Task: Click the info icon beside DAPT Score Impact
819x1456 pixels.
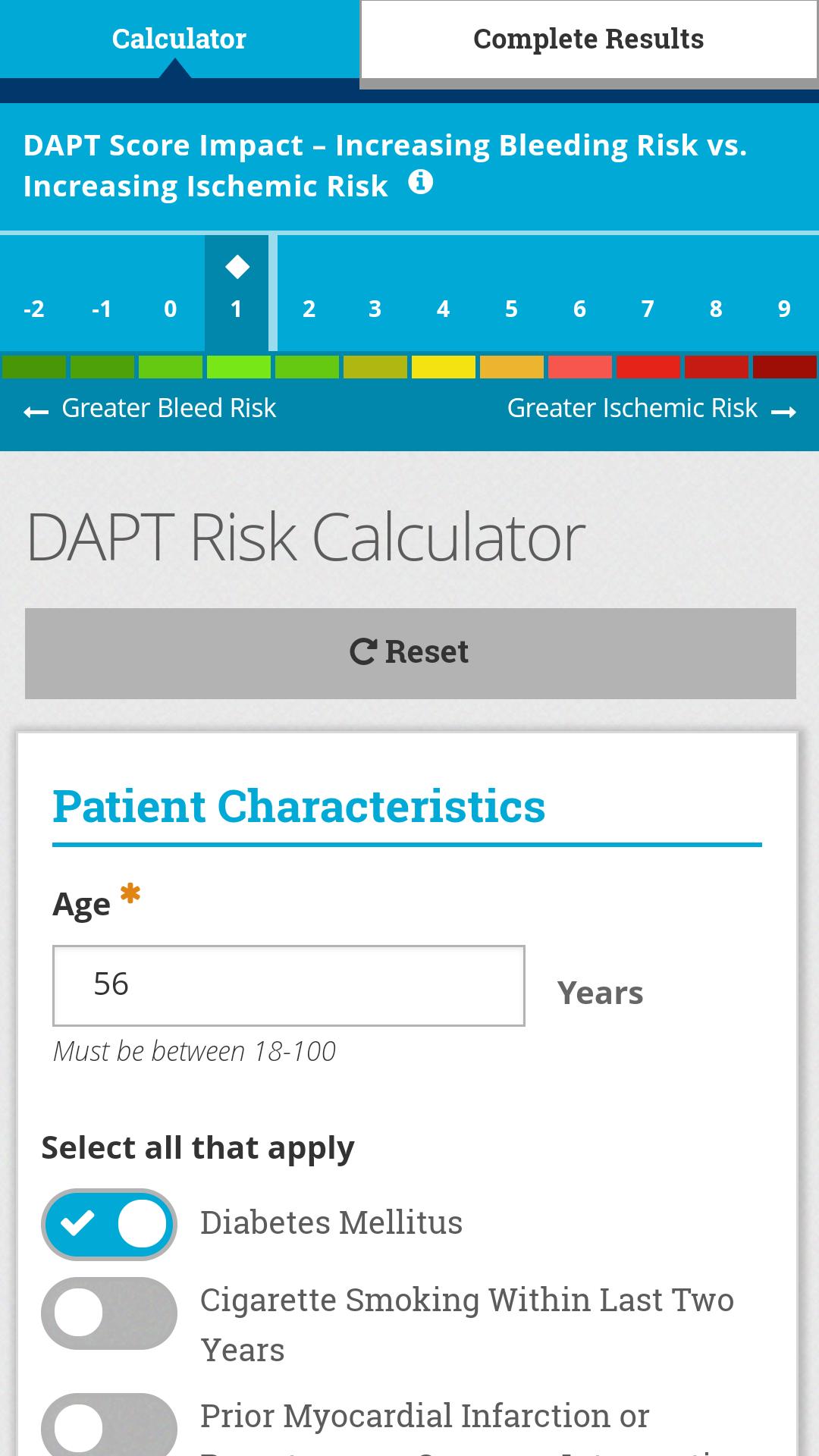Action: pos(420,182)
